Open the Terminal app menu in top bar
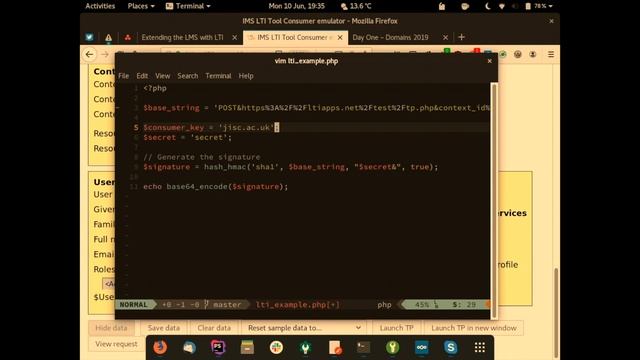 [188, 6]
